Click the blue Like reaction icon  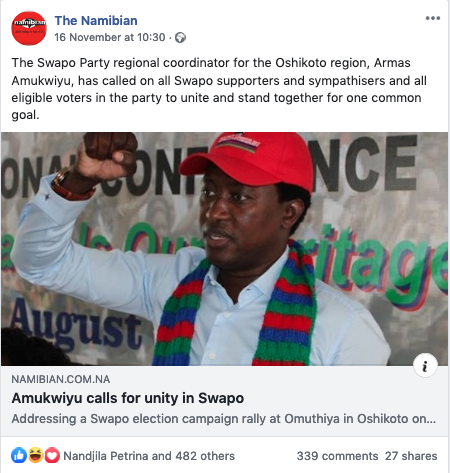[x=19, y=455]
